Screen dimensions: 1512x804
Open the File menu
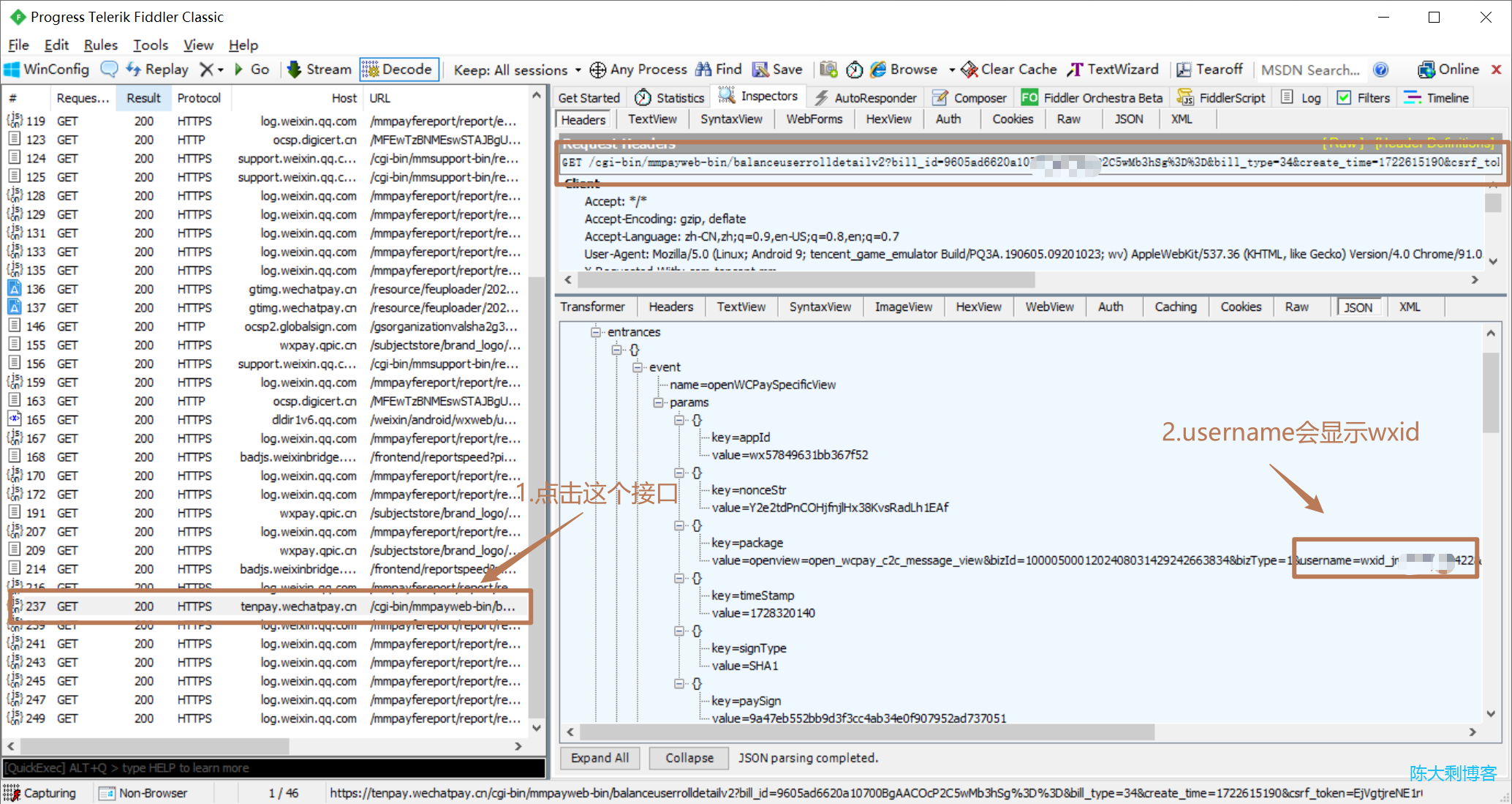(18, 45)
